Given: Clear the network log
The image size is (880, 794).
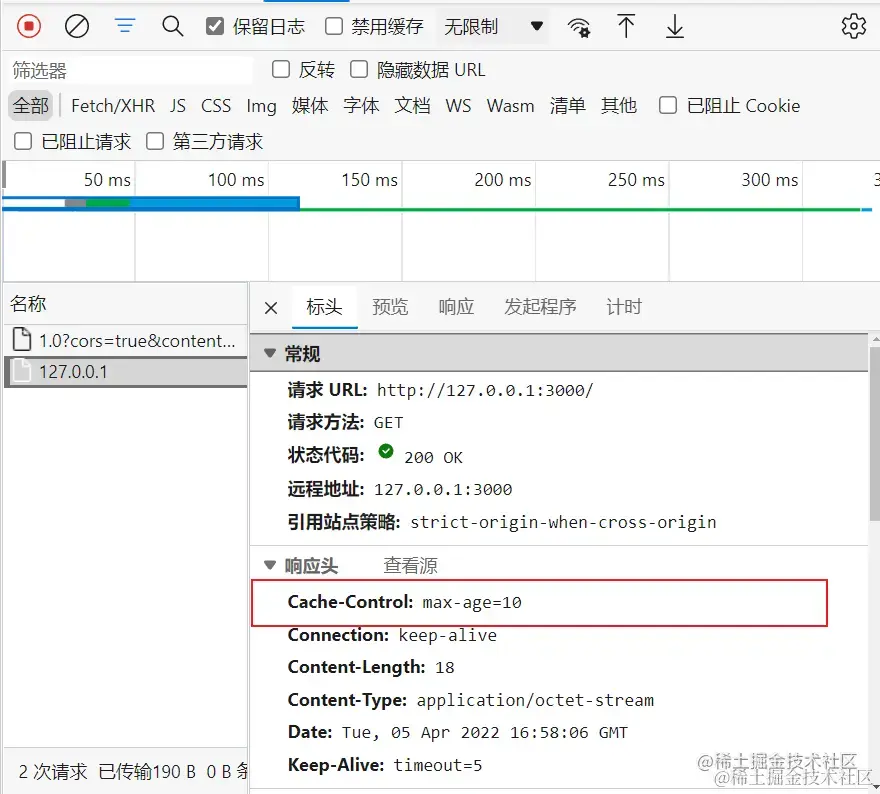Looking at the screenshot, I should pos(76,26).
